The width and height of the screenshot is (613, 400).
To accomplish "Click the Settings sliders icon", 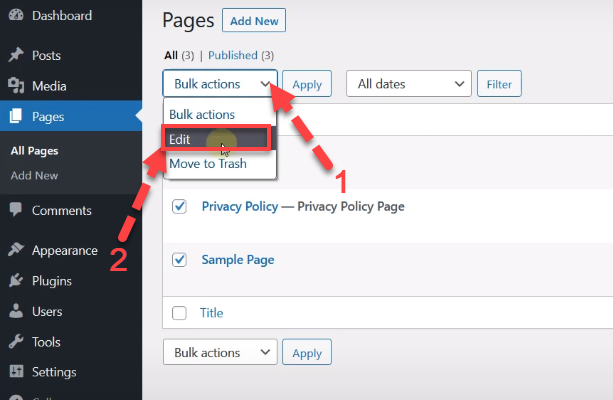I will pyautogui.click(x=16, y=371).
